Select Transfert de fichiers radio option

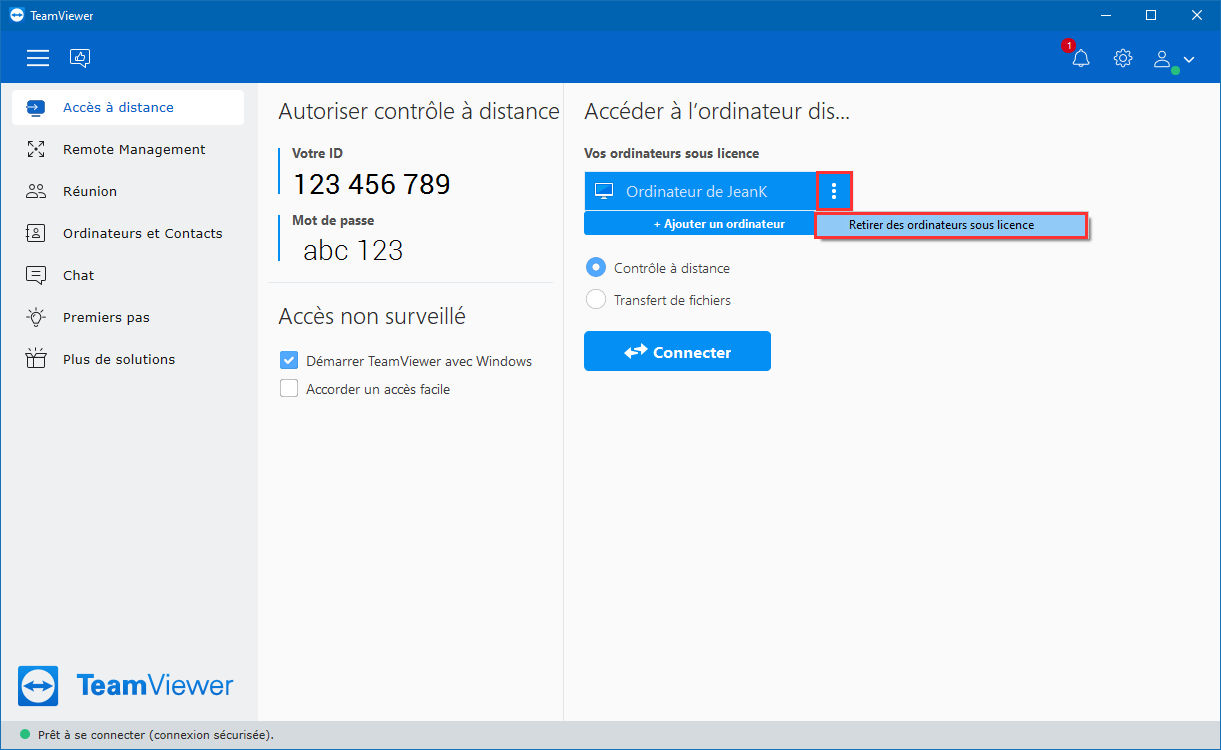point(595,299)
